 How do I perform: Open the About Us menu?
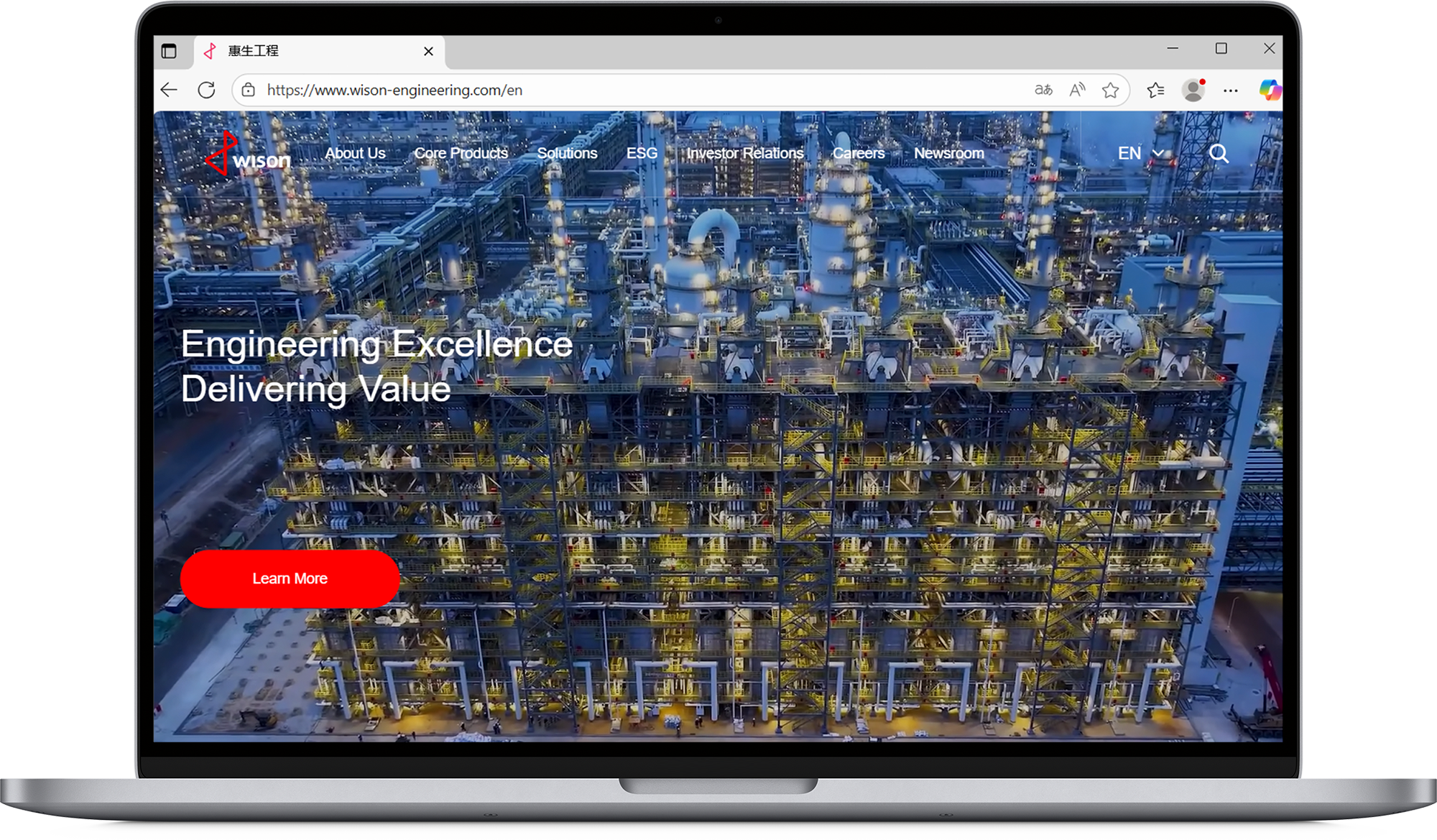click(355, 153)
